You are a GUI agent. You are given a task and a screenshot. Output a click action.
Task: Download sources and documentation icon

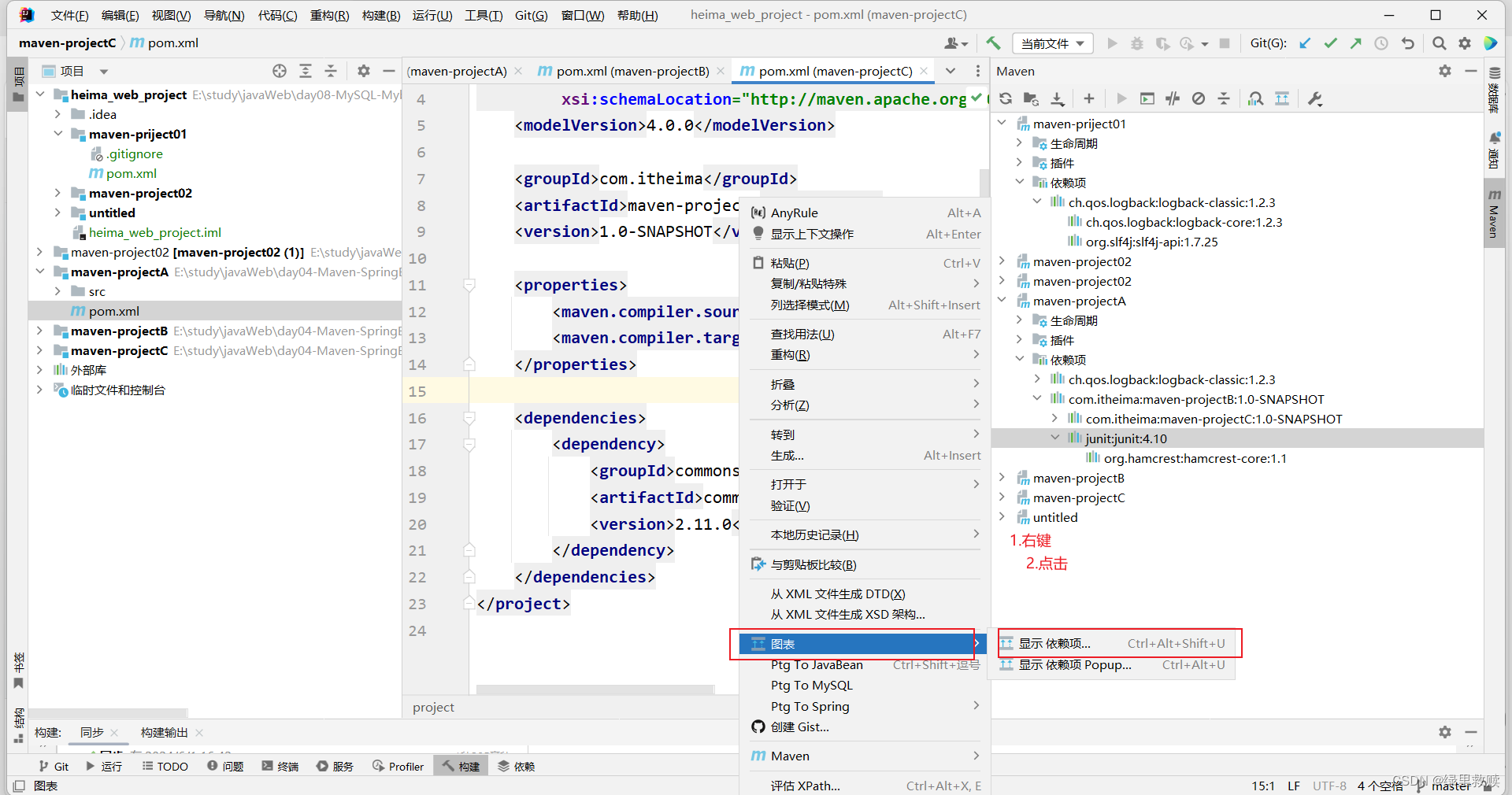1058,98
